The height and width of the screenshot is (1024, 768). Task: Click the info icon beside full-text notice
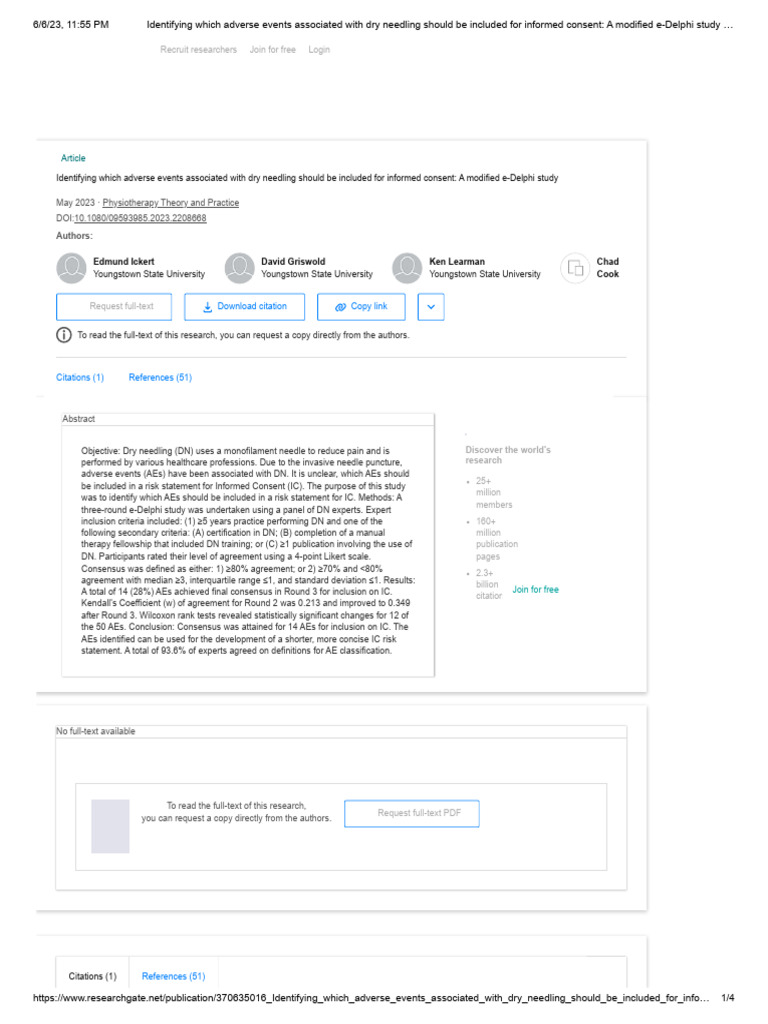tap(64, 335)
